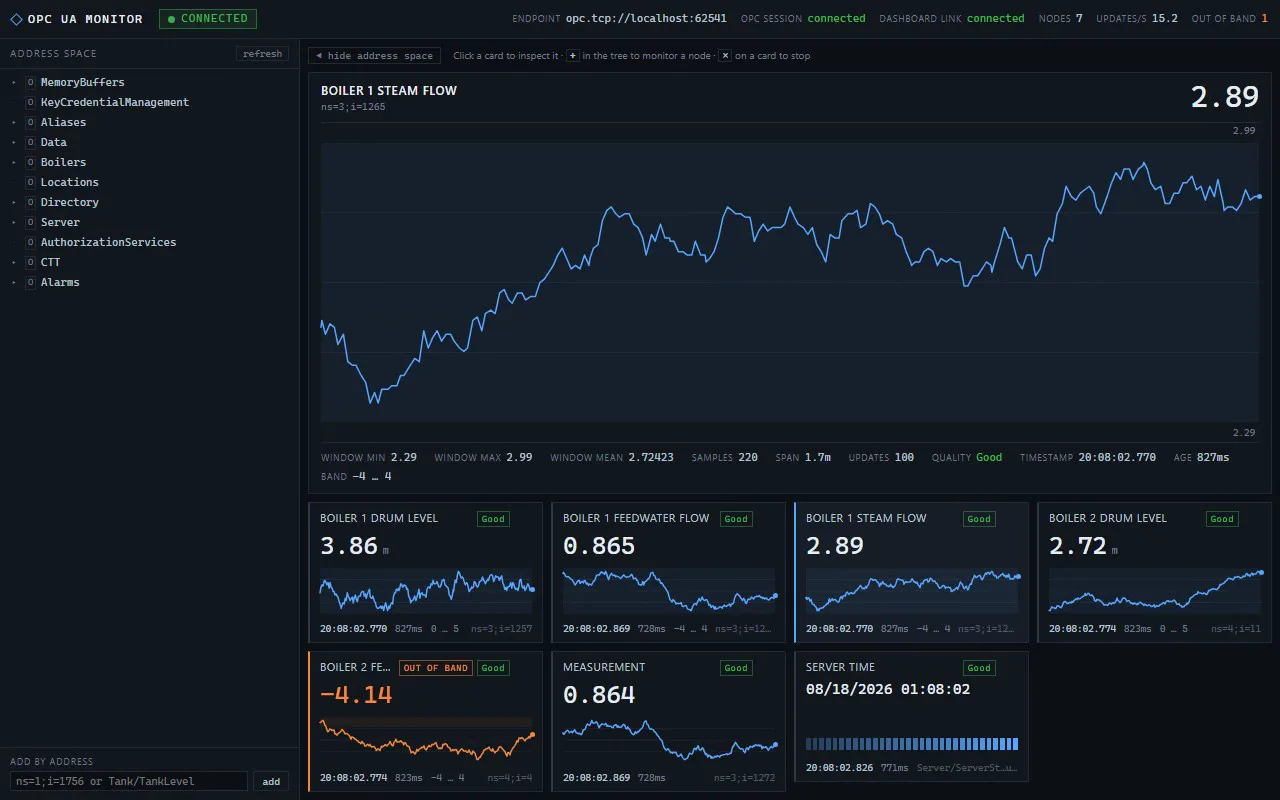The image size is (1280, 800).
Task: Click the object icon beside Boilers
Action: tap(31, 162)
